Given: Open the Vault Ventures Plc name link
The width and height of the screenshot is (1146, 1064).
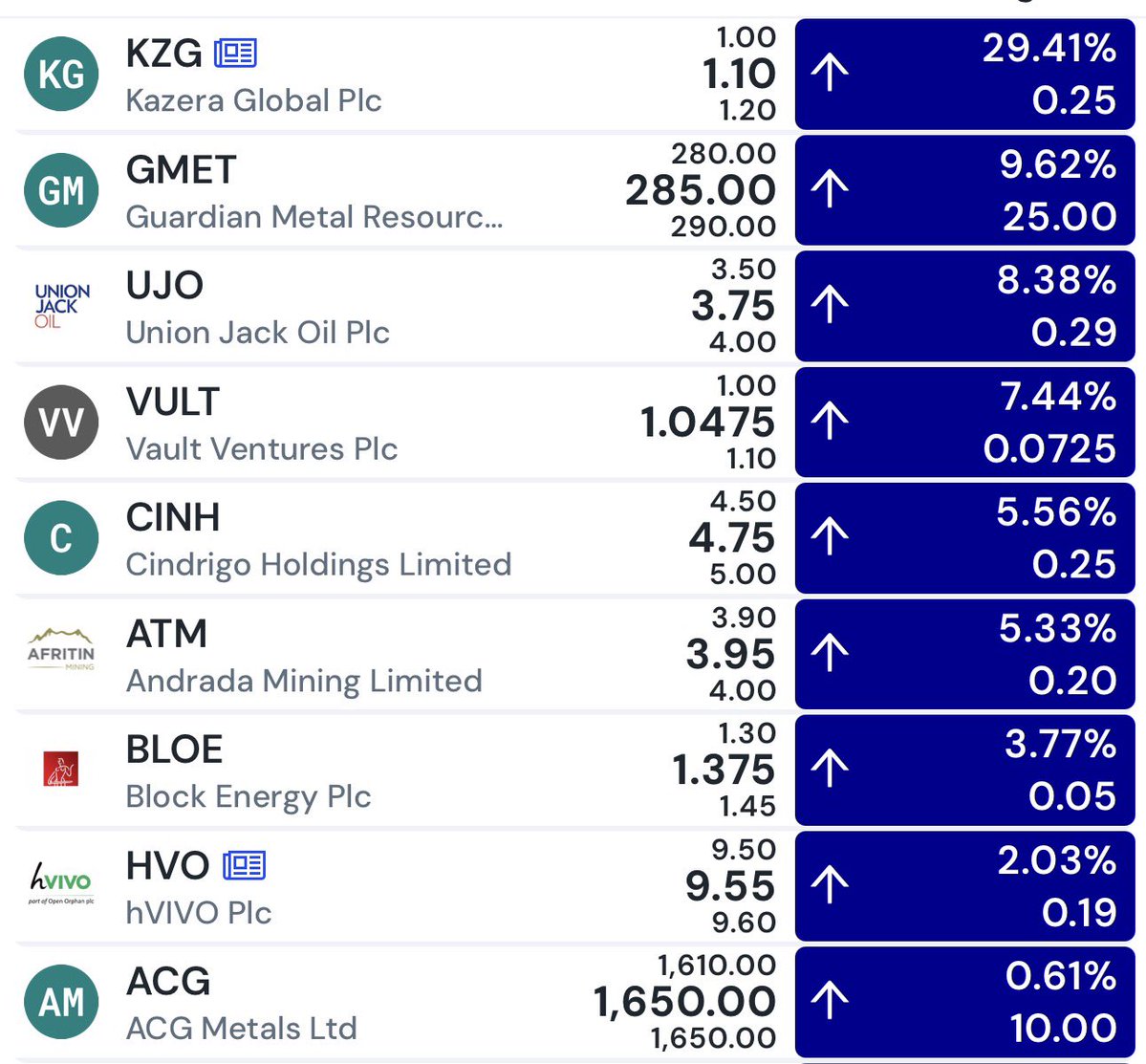Looking at the screenshot, I should tap(262, 449).
